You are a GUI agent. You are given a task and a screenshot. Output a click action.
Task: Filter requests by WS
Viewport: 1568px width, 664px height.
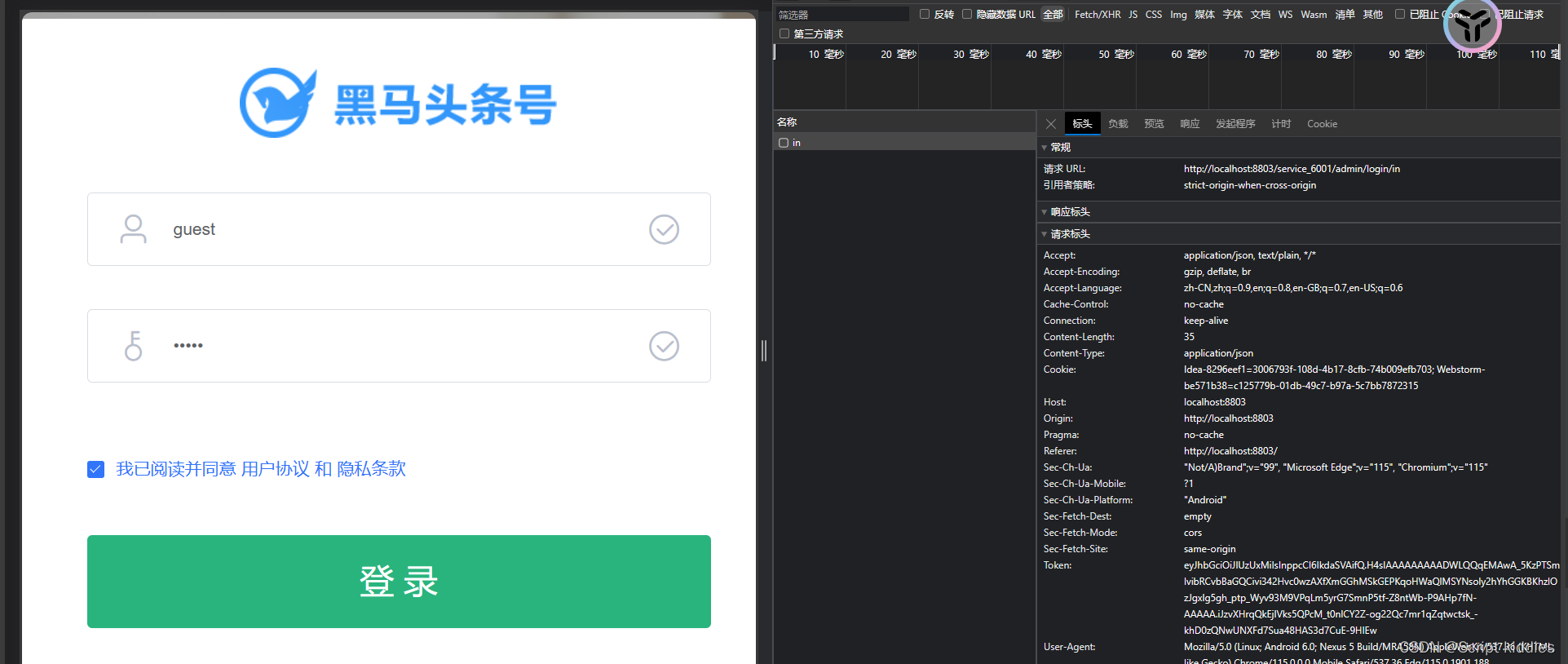click(1285, 14)
